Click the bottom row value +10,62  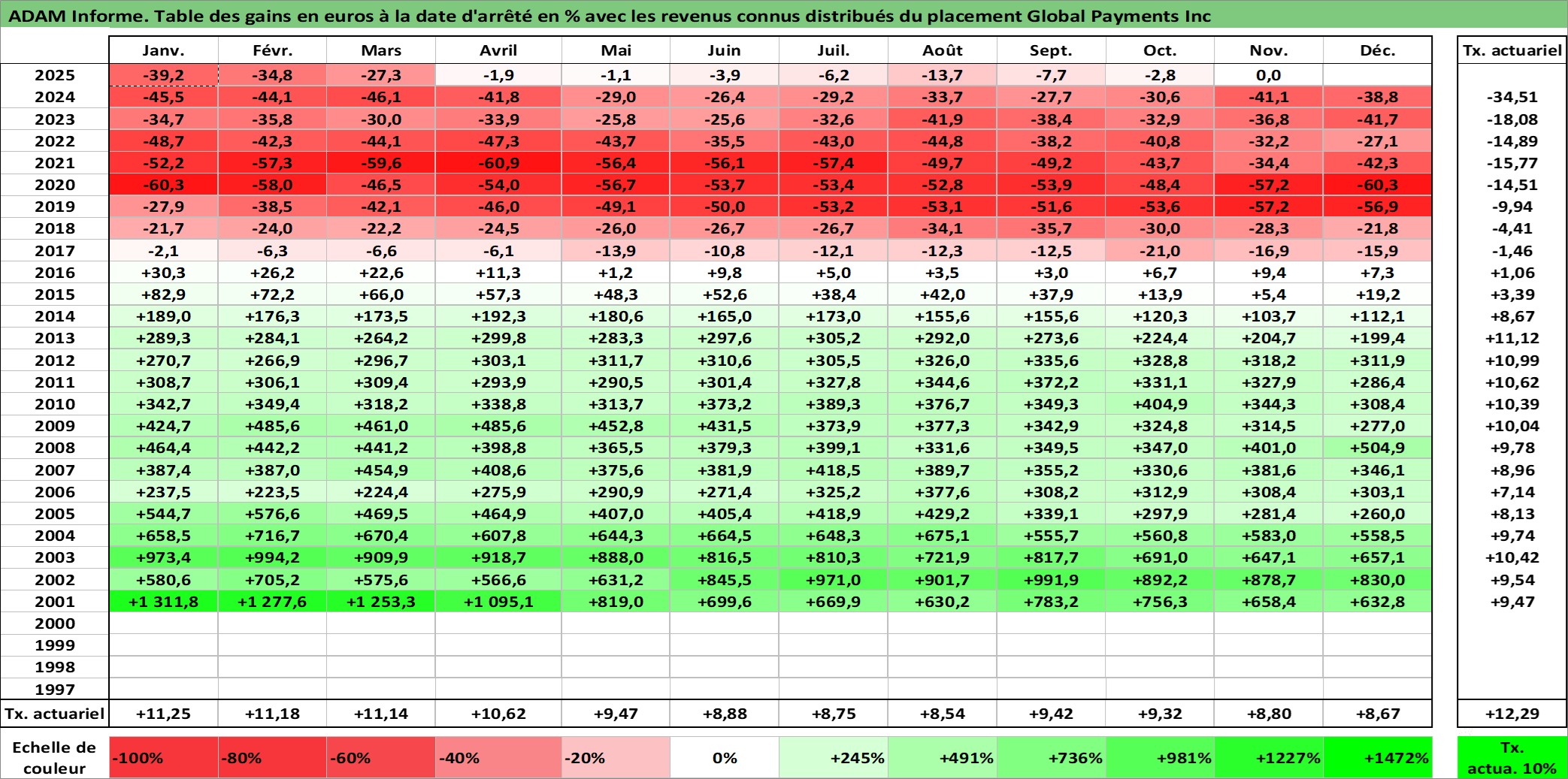pos(498,714)
